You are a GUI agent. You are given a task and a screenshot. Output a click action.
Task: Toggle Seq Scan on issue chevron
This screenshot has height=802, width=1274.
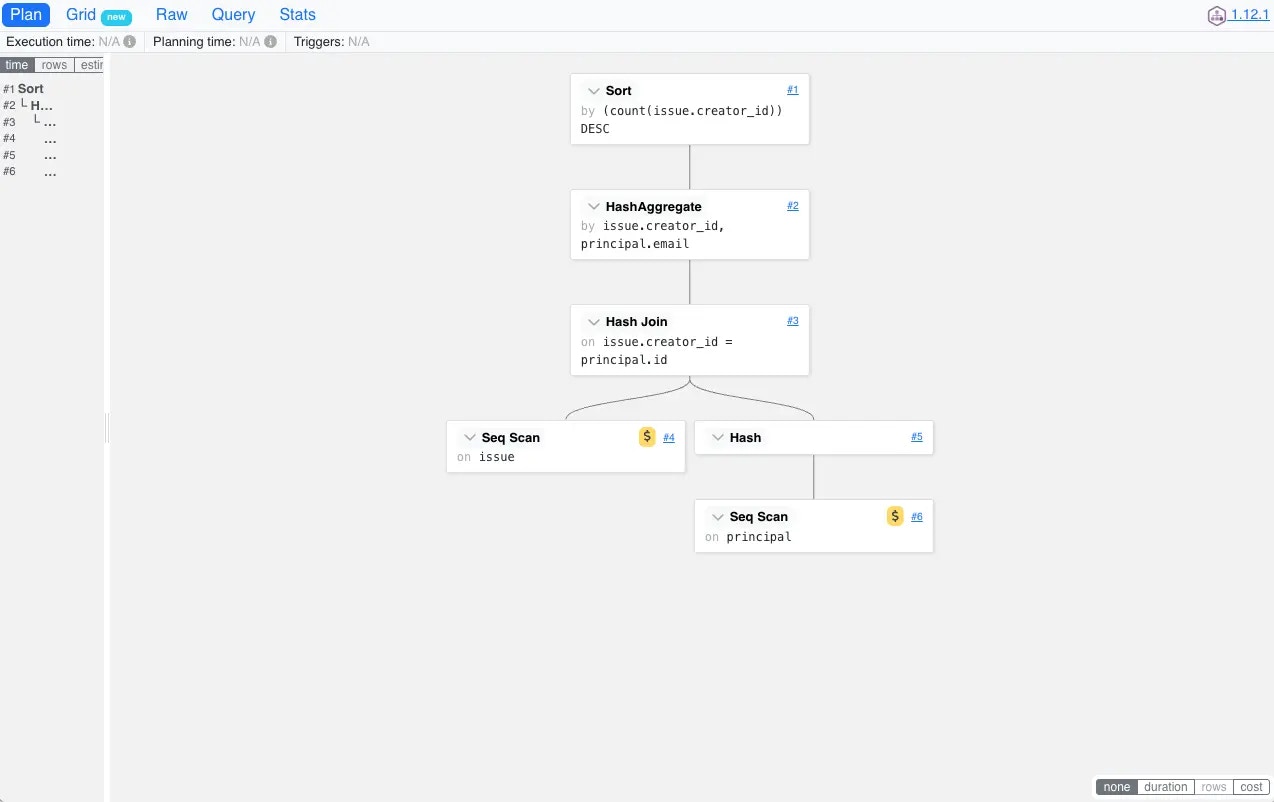(470, 438)
